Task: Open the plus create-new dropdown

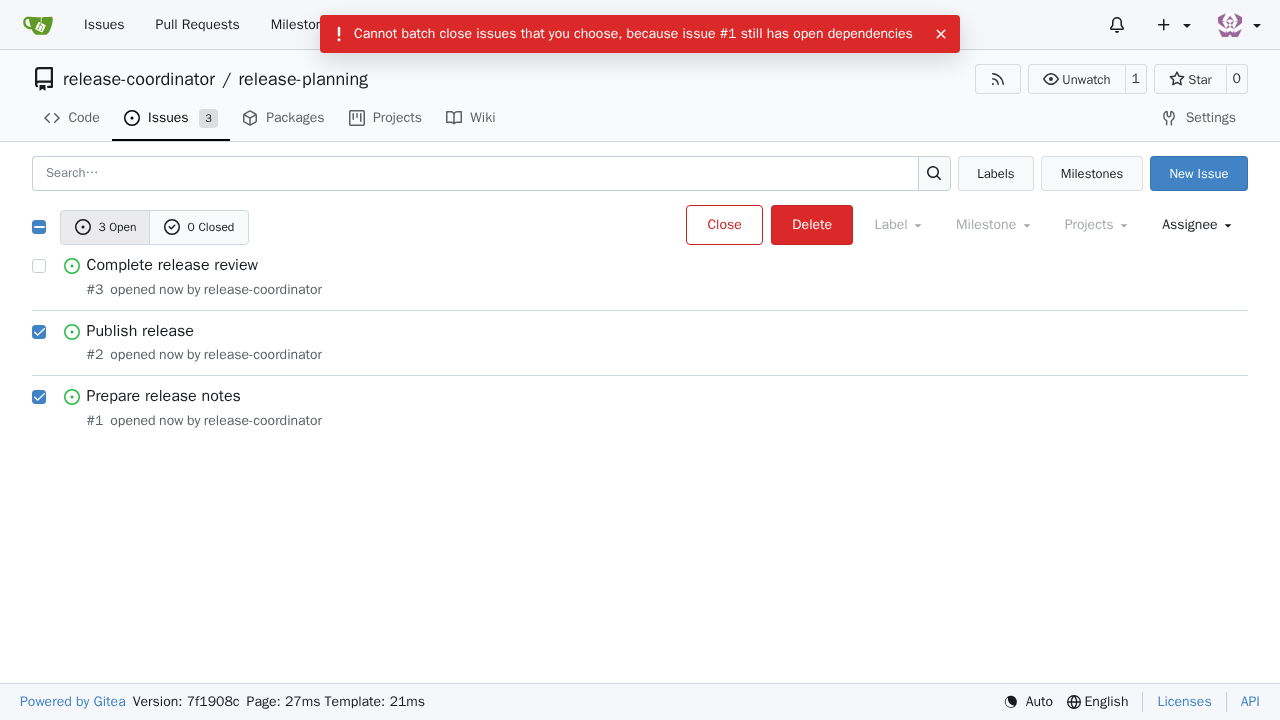Action: pos(1174,25)
